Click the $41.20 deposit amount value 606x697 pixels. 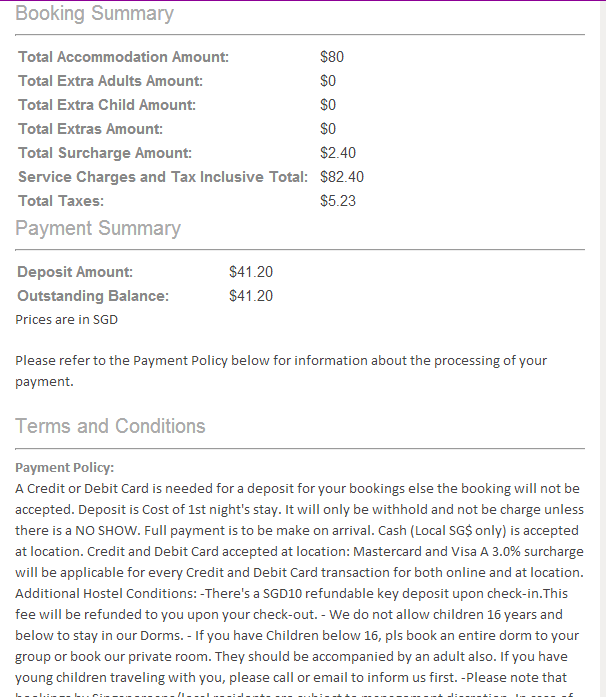coord(250,272)
